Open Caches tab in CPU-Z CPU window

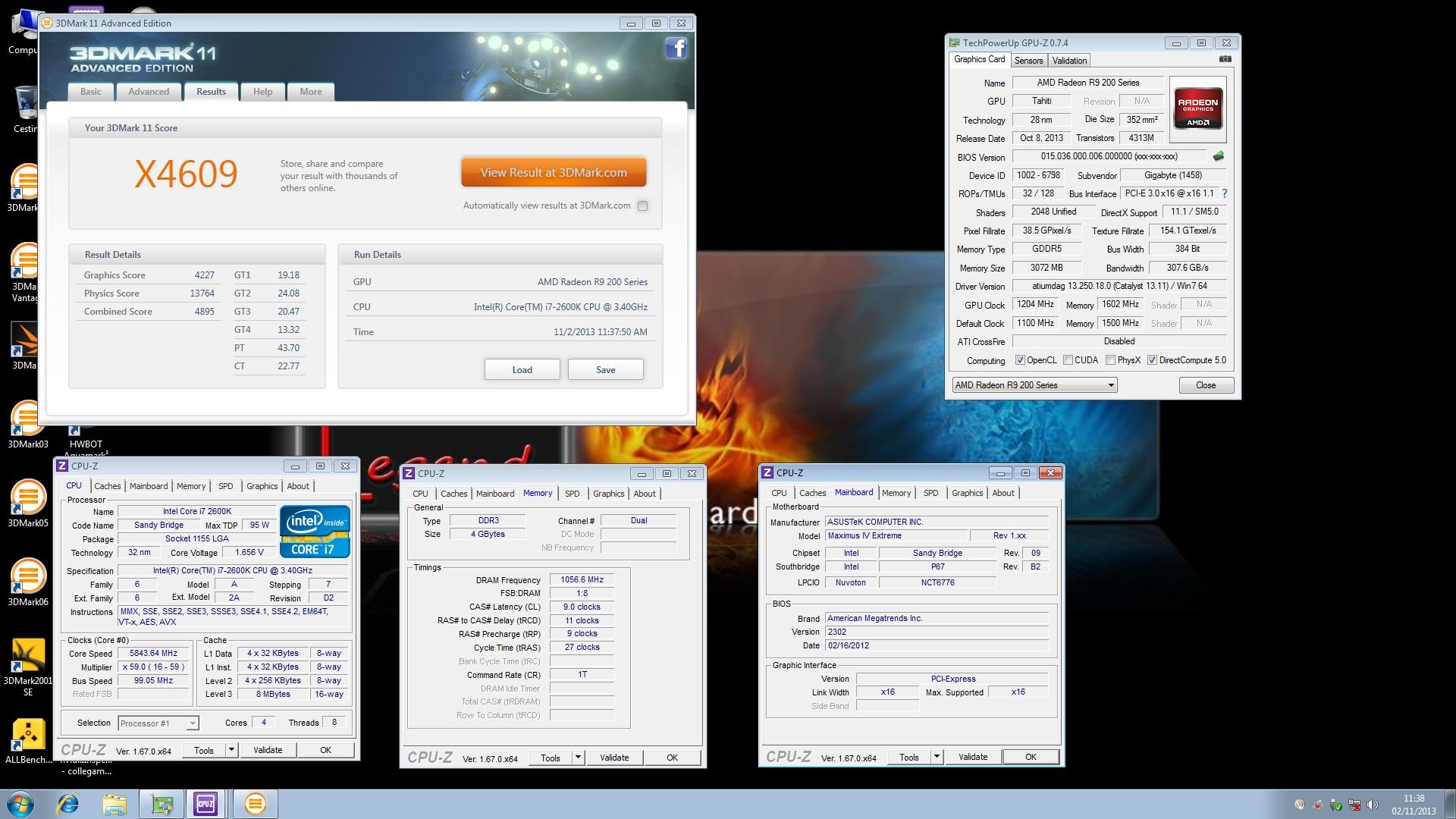[x=108, y=486]
